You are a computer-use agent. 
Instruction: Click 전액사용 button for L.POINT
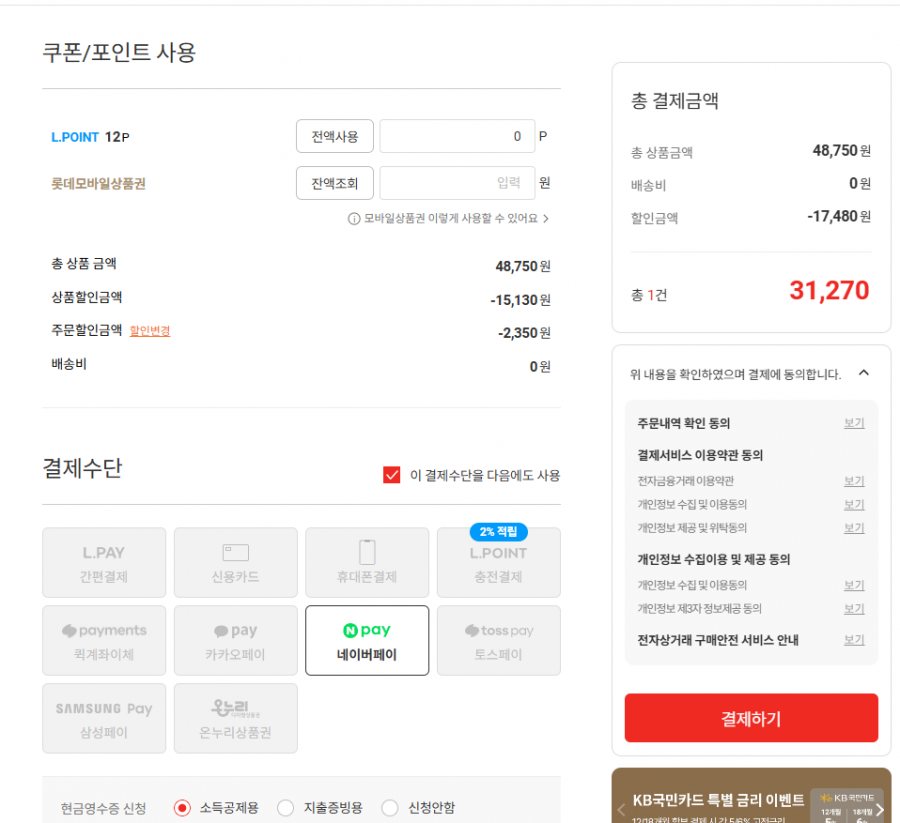(334, 136)
